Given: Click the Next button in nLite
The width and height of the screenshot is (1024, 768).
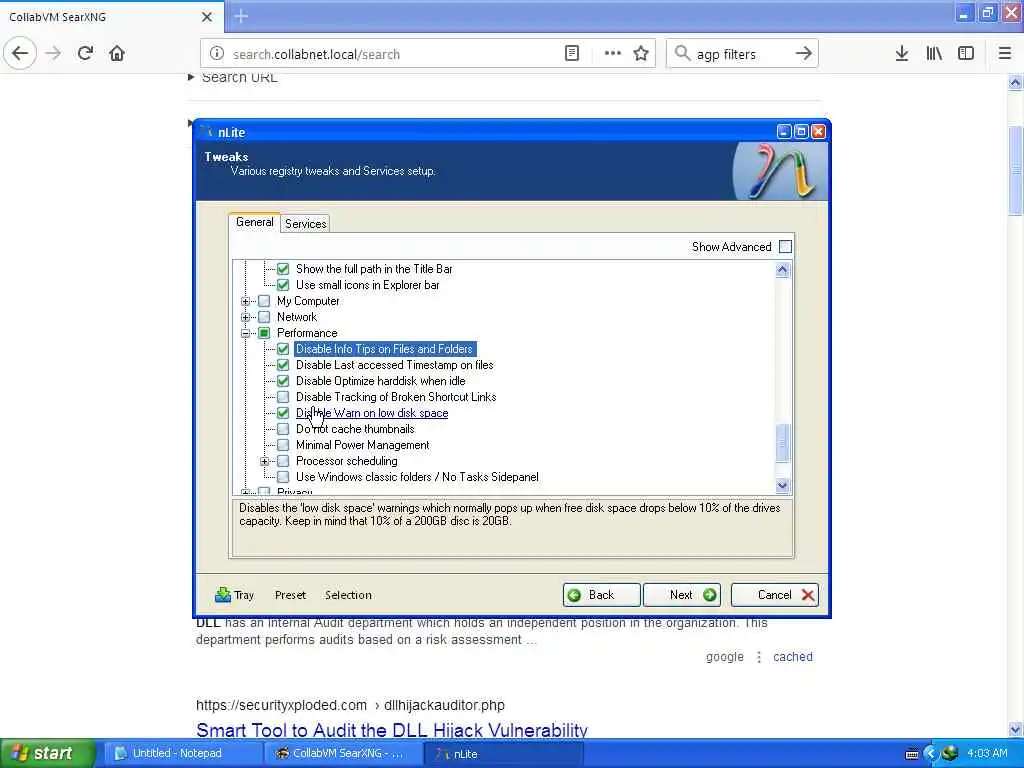Looking at the screenshot, I should pyautogui.click(x=682, y=595).
